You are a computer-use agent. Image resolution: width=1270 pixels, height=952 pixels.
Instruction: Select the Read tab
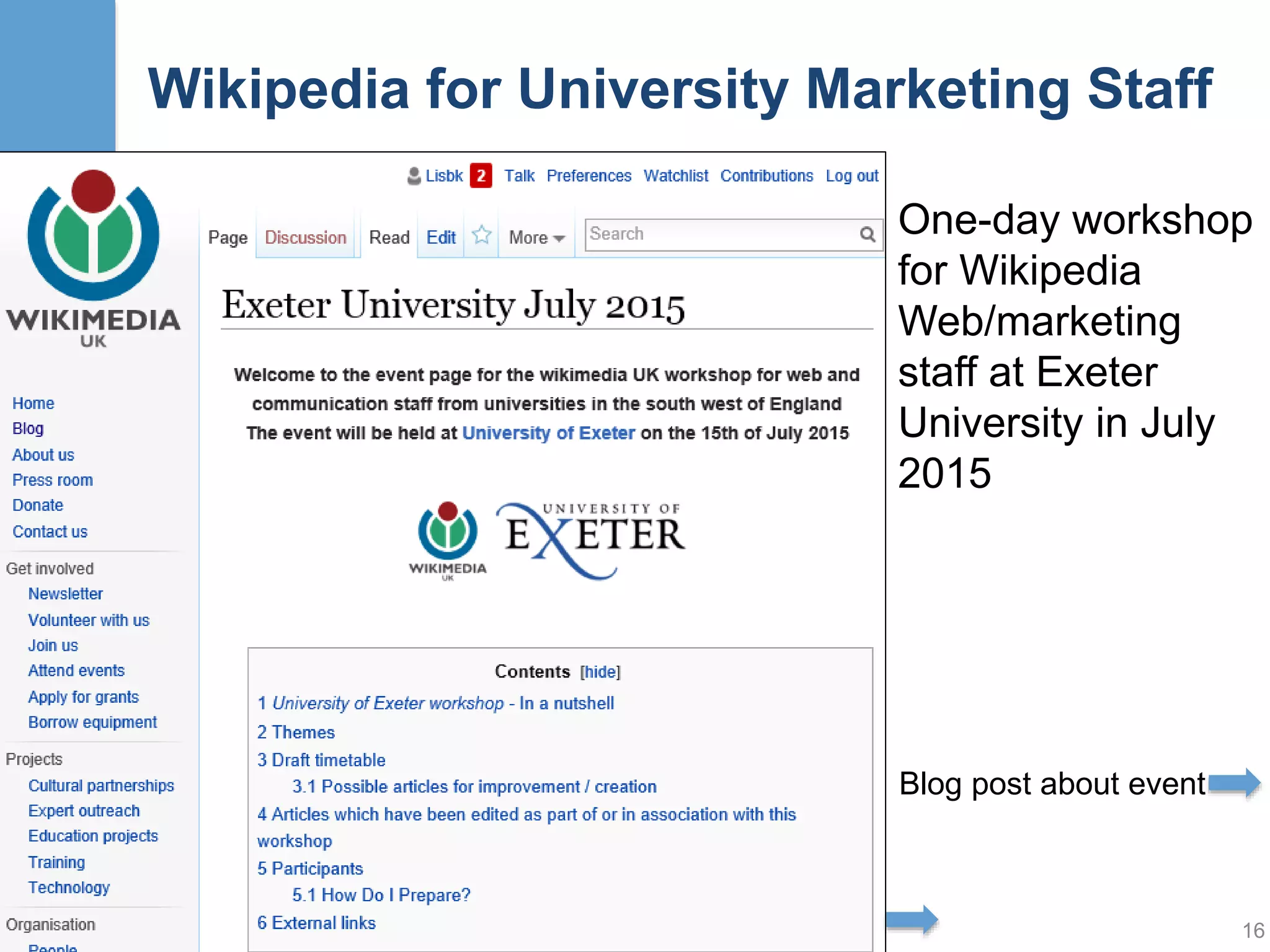(x=389, y=238)
